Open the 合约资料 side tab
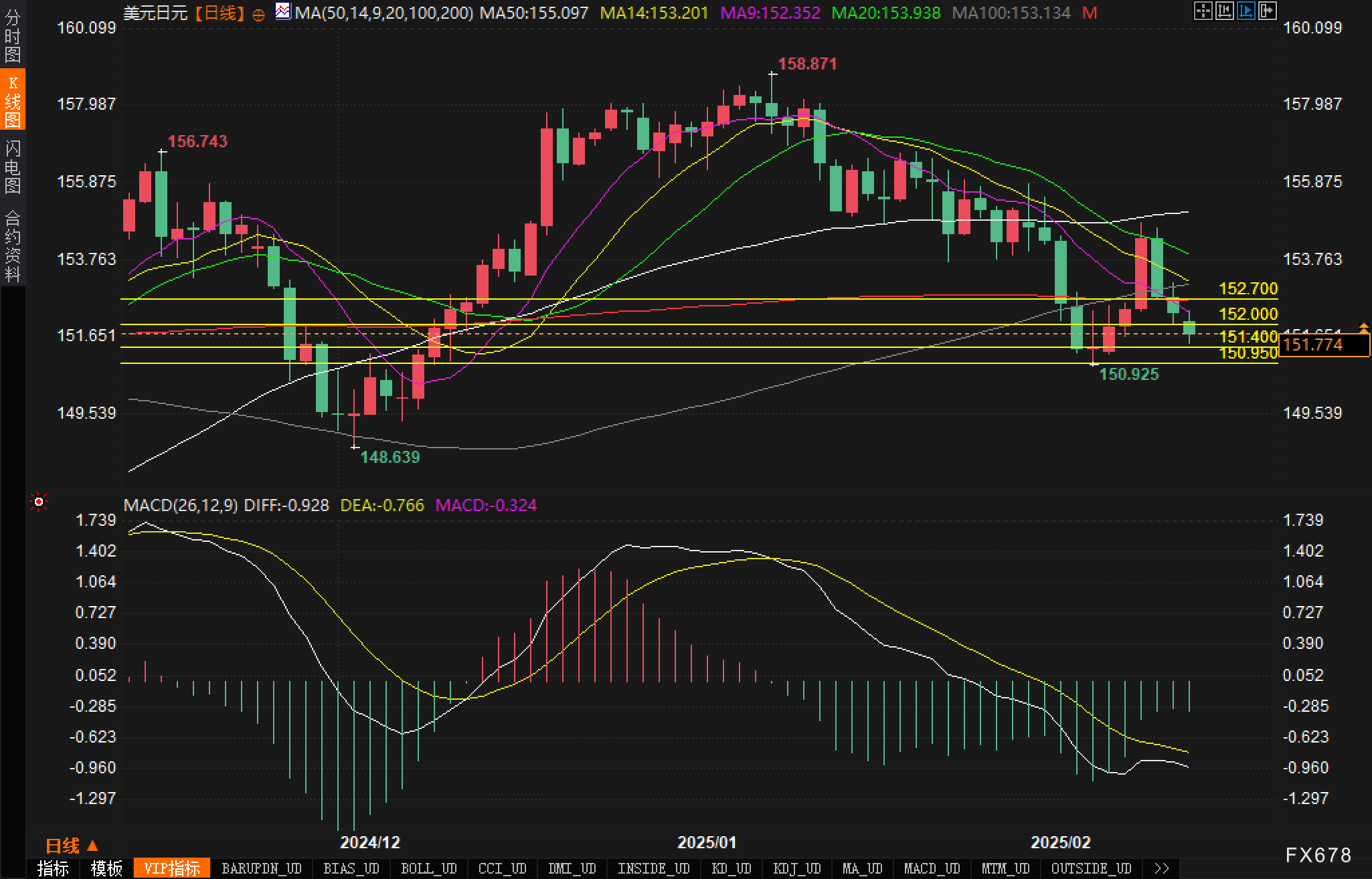This screenshot has width=1372, height=879. coord(13,245)
